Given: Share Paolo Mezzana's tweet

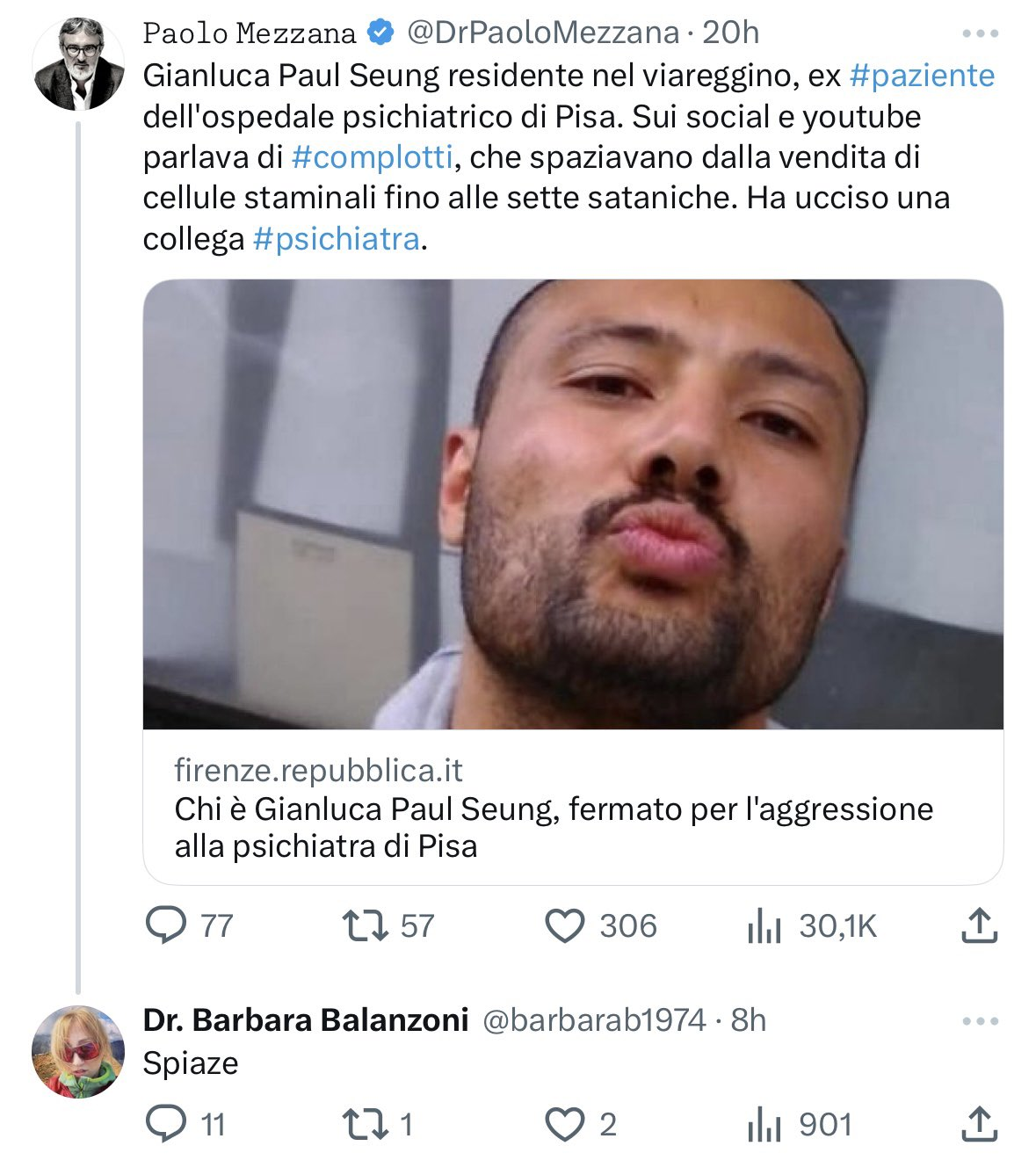Looking at the screenshot, I should click(x=979, y=925).
